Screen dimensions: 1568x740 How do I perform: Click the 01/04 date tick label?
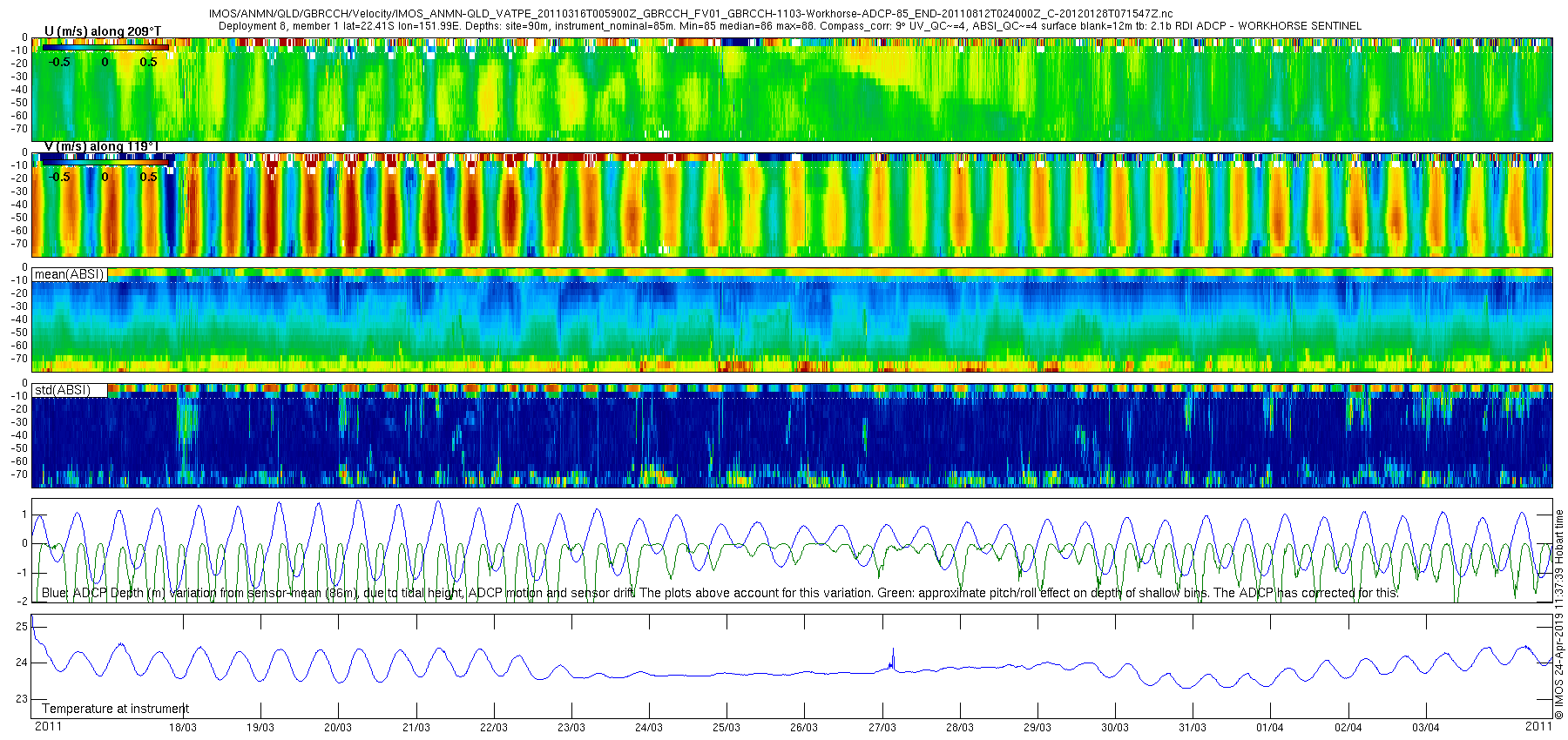[1270, 728]
